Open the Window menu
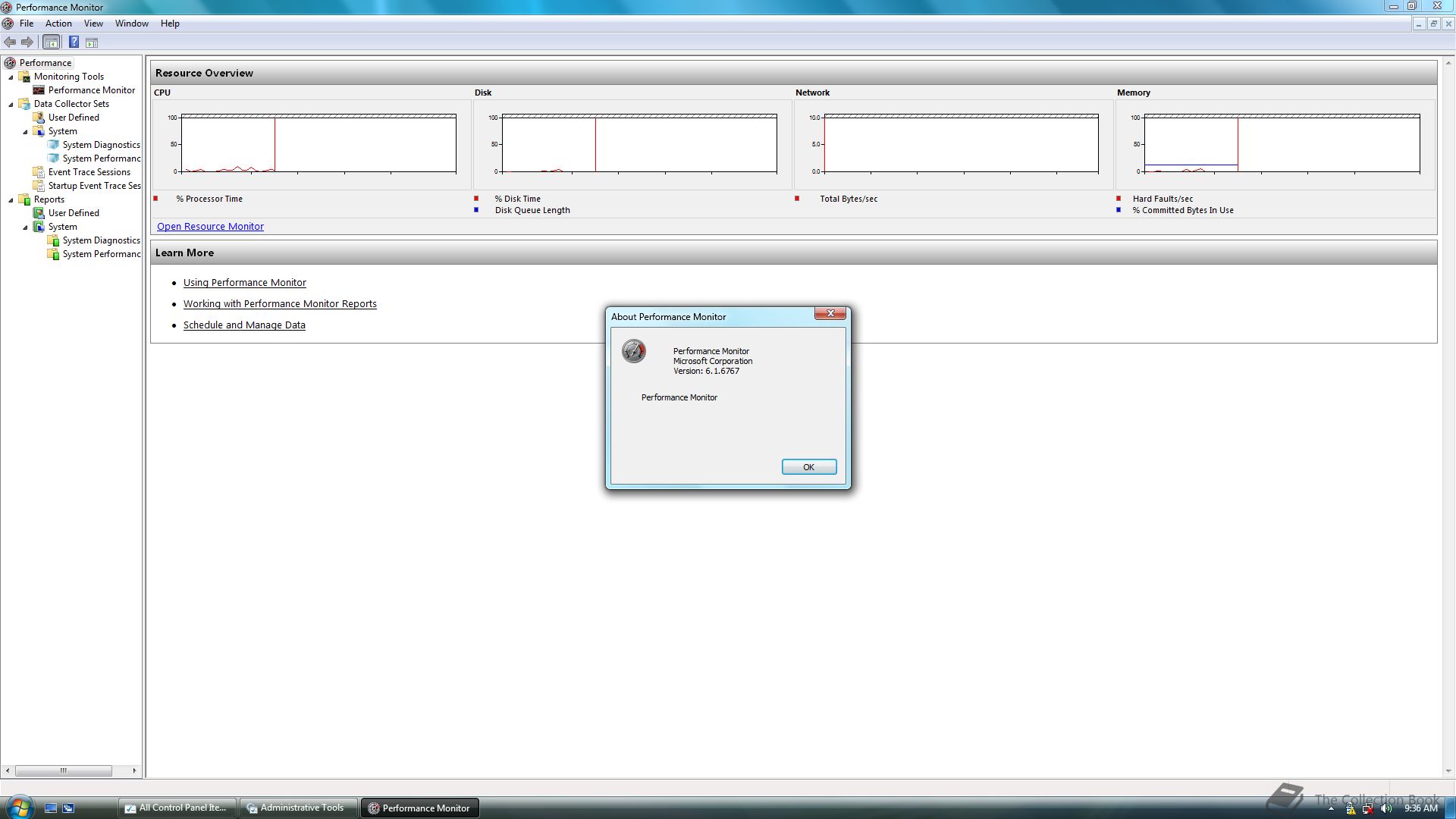 tap(132, 24)
